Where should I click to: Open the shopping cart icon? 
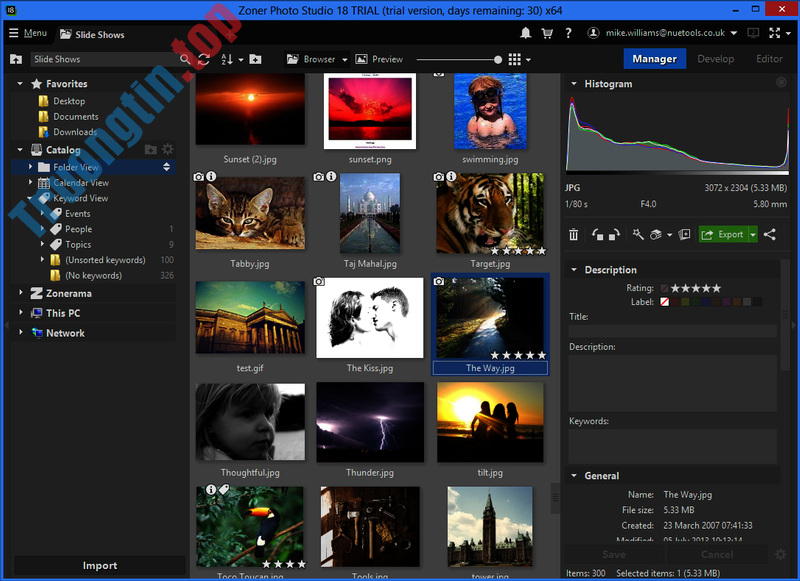547,33
